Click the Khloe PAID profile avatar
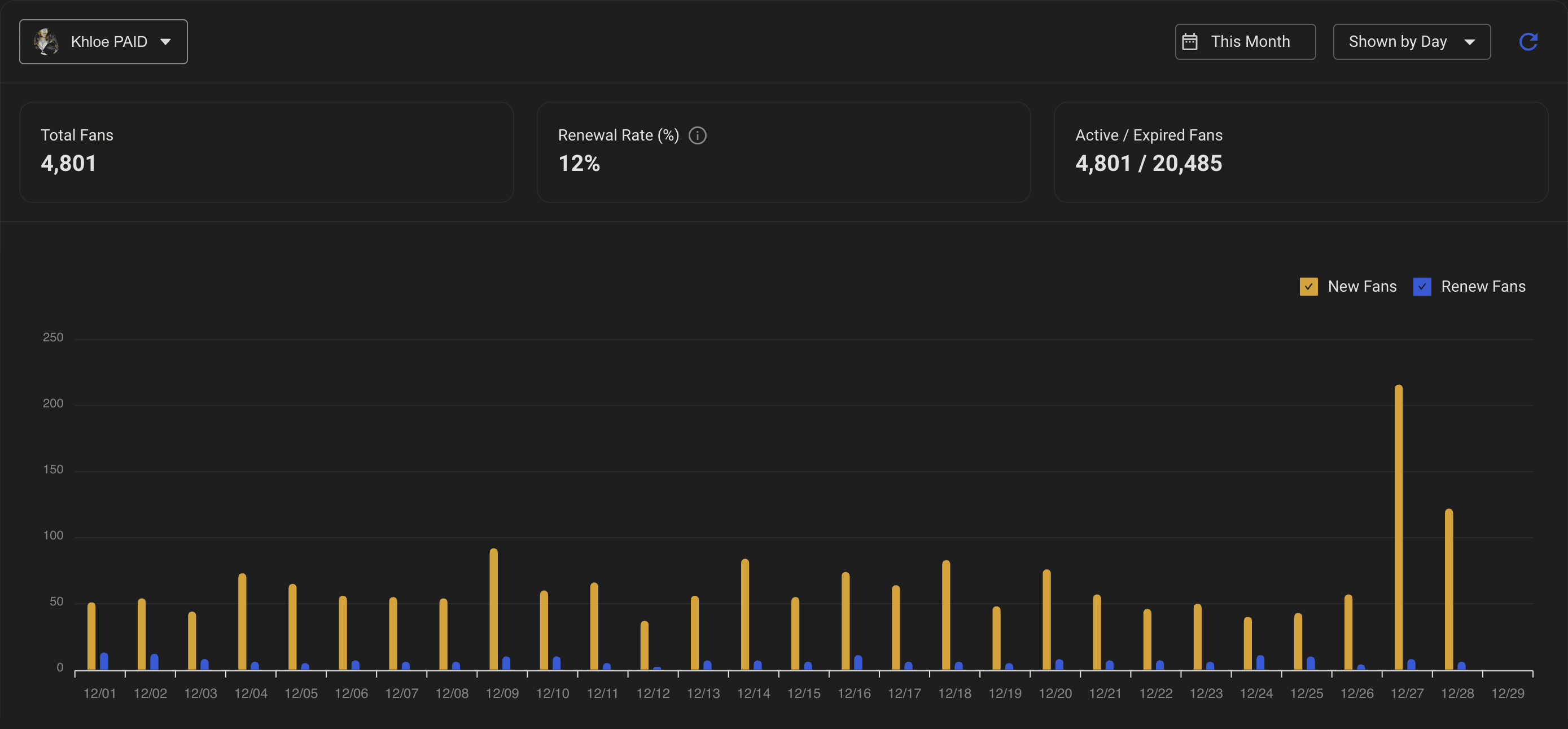This screenshot has width=1568, height=729. pos(46,41)
